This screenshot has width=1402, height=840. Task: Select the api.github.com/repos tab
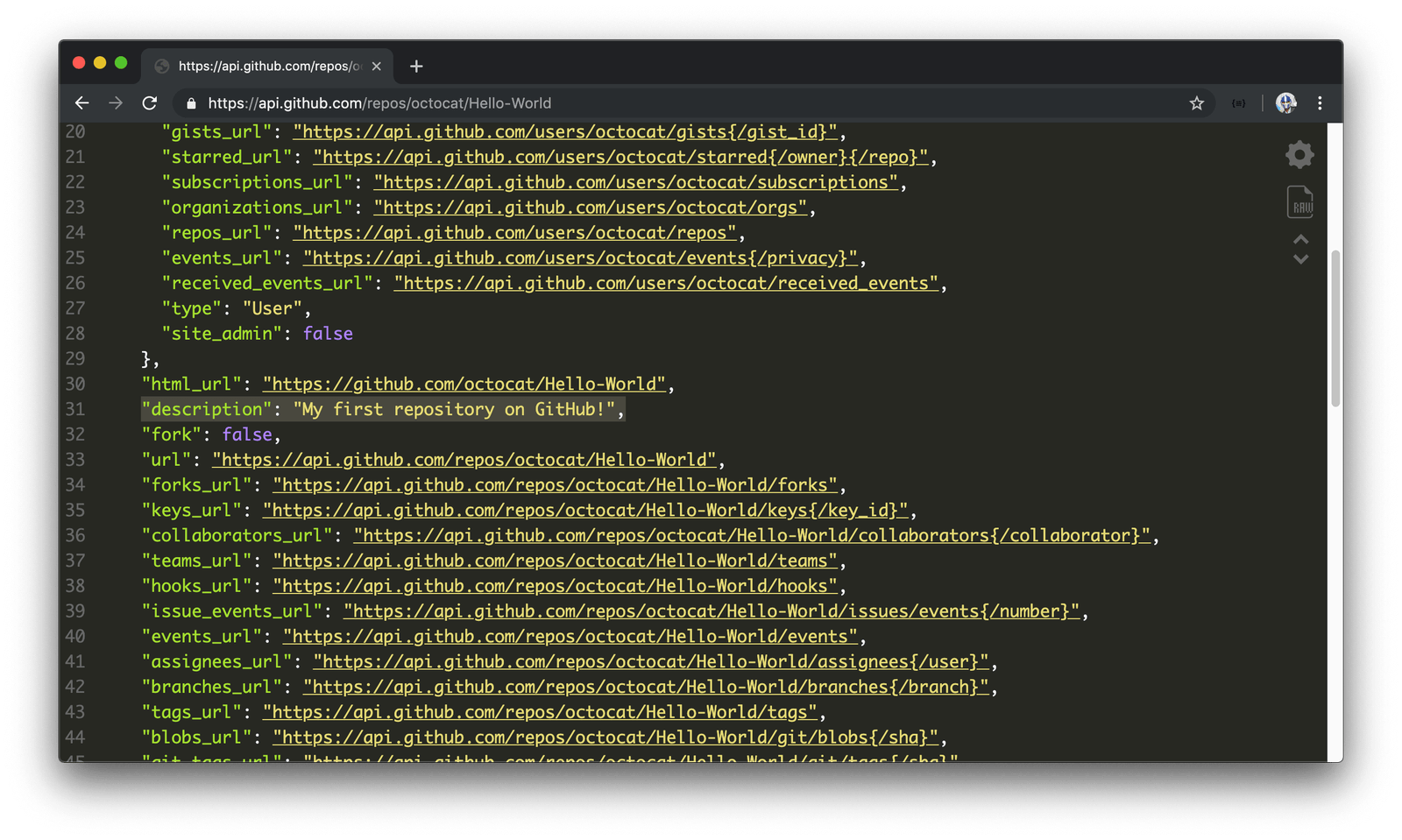click(267, 66)
